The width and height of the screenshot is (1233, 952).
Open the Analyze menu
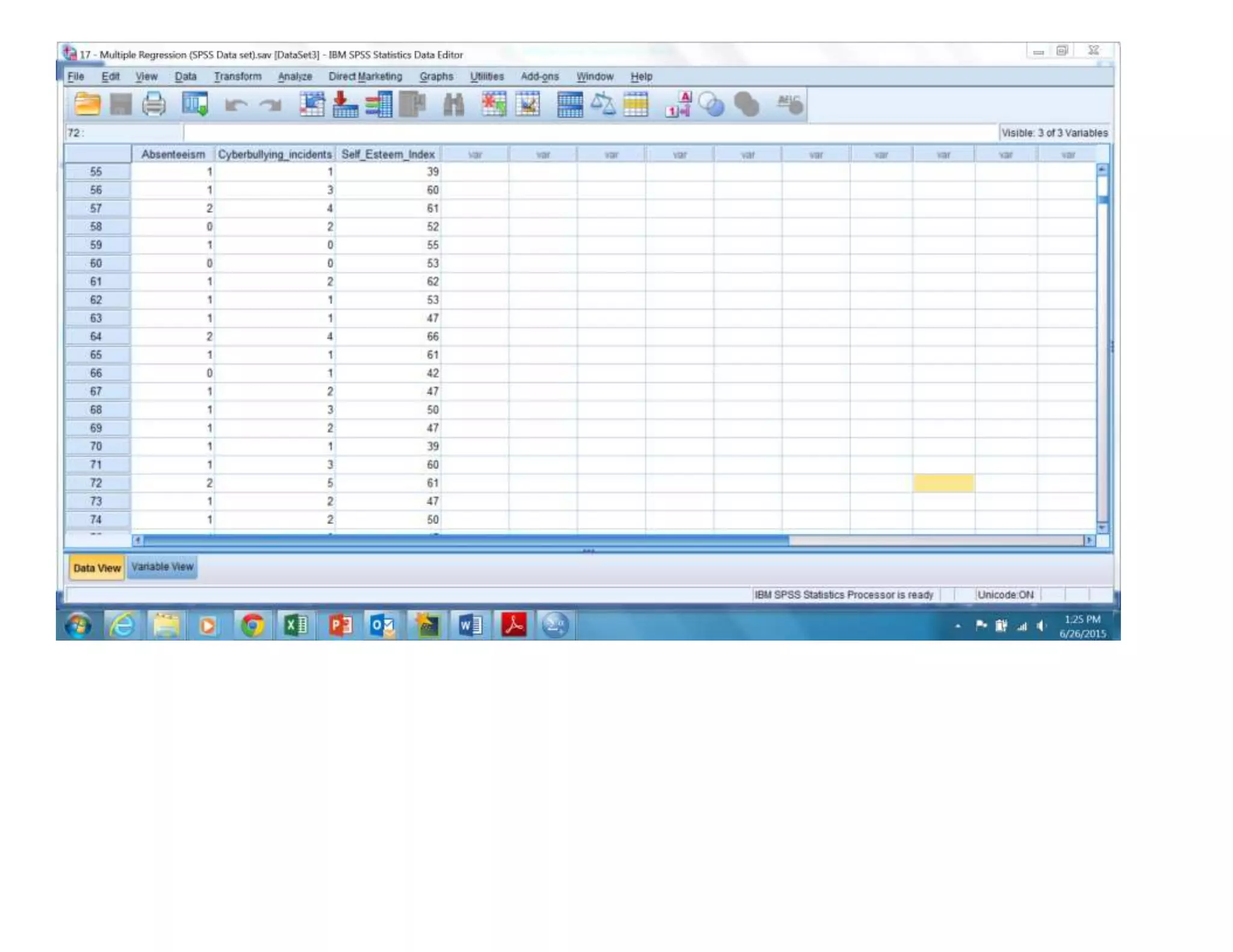(294, 77)
